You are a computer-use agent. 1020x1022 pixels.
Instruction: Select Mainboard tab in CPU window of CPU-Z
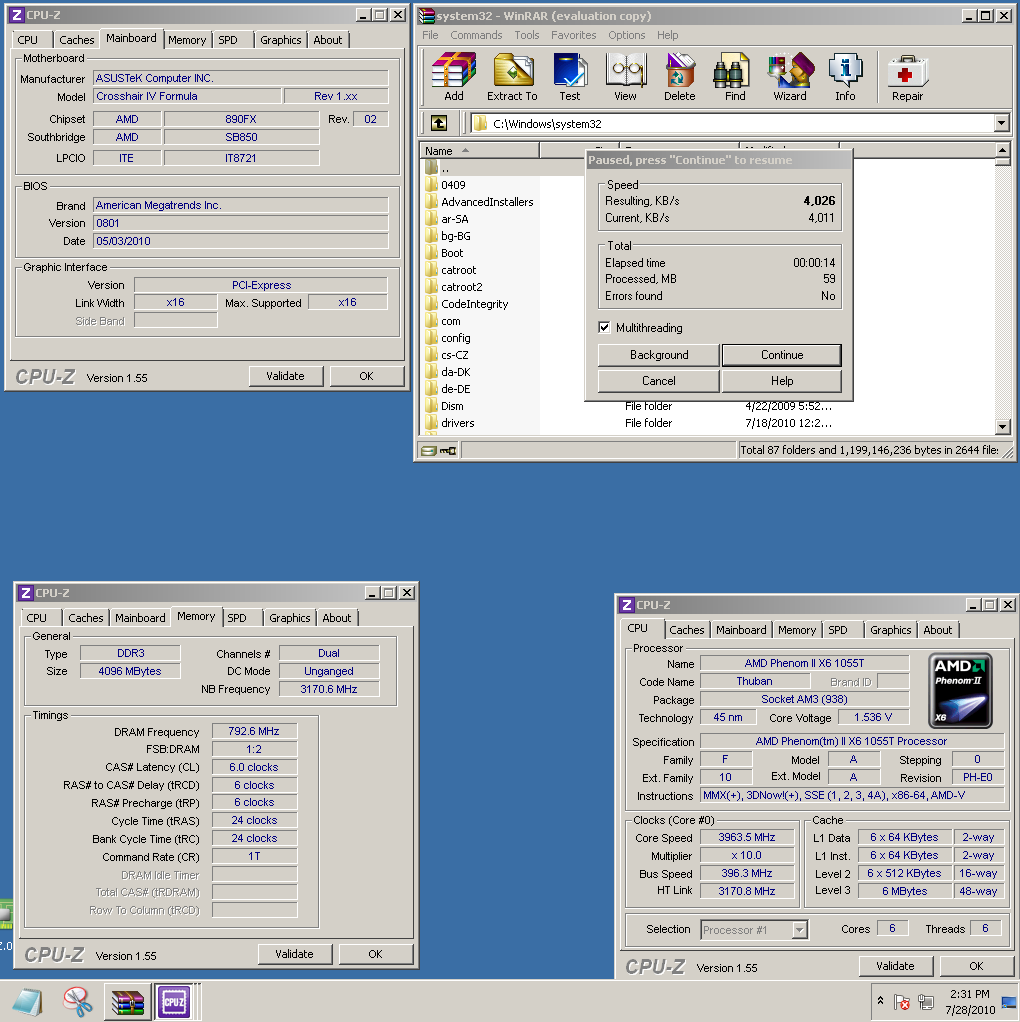coord(741,630)
